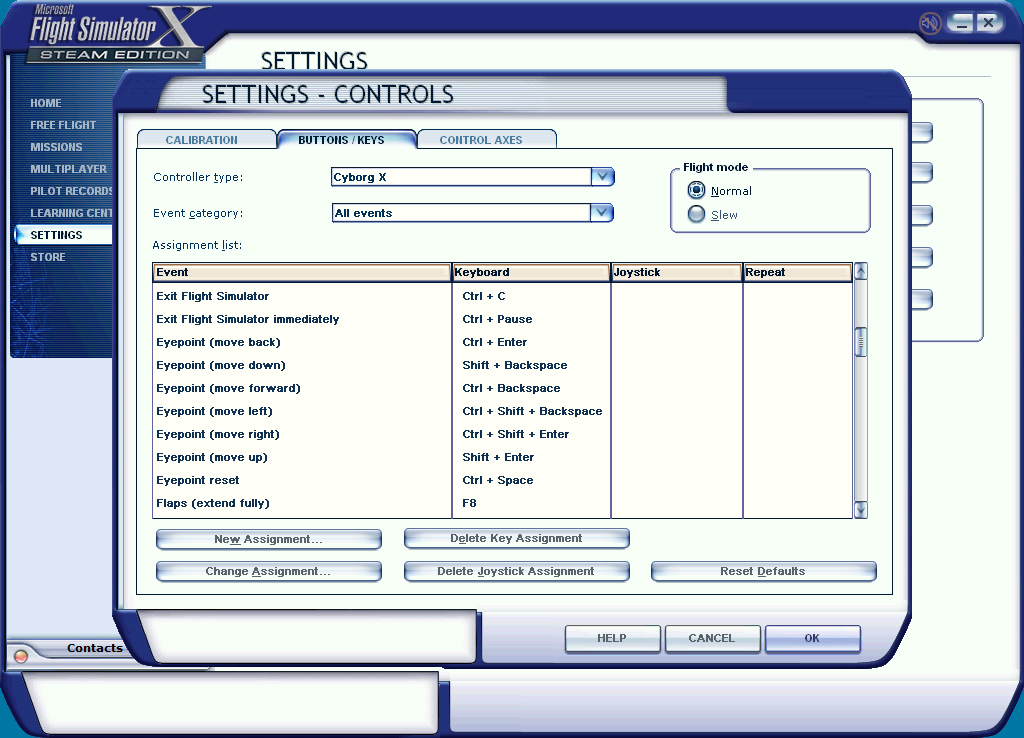Open the Contacts panel label
1024x738 pixels.
click(95, 648)
